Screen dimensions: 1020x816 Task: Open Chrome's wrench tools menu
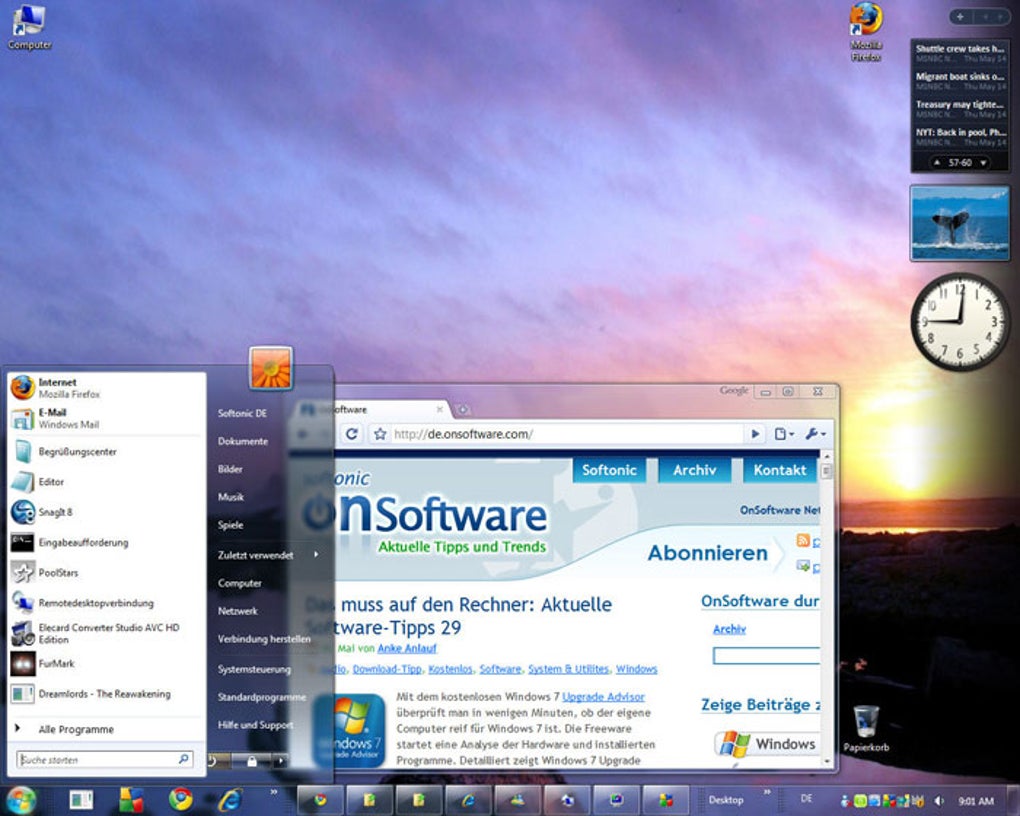tap(815, 434)
